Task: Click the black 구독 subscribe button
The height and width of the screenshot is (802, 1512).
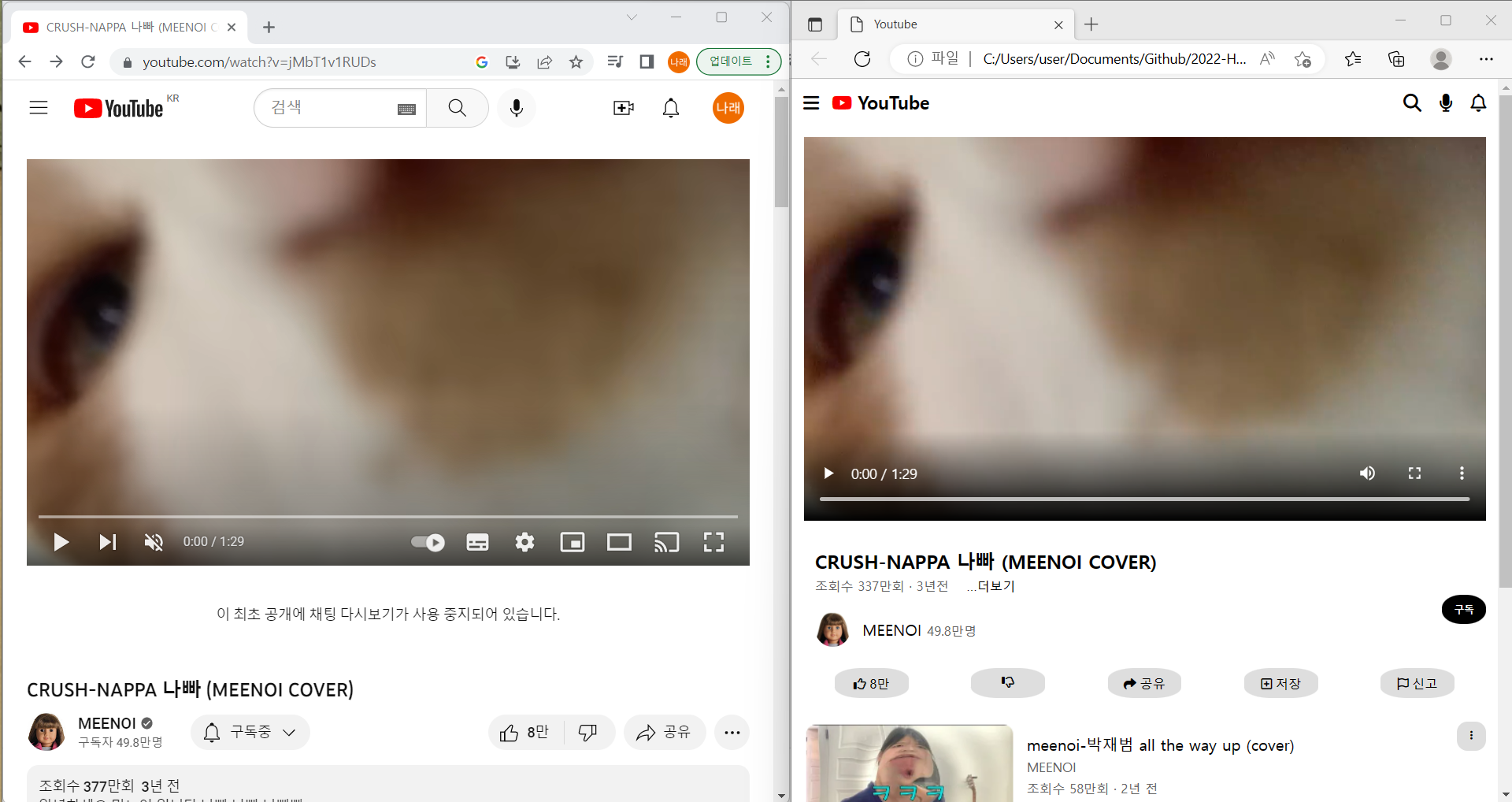Action: 1464,609
